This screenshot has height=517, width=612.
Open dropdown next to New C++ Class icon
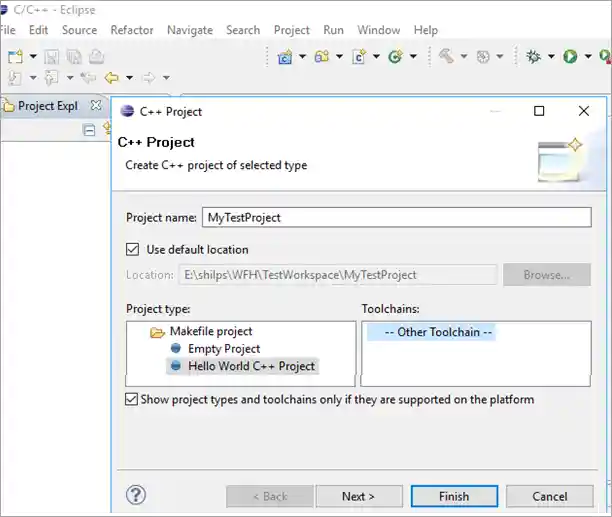pyautogui.click(x=413, y=57)
